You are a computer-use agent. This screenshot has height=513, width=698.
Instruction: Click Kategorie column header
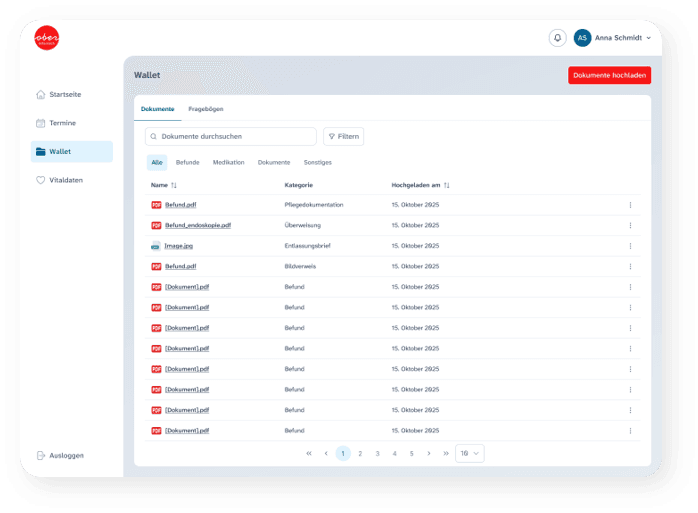click(x=299, y=185)
